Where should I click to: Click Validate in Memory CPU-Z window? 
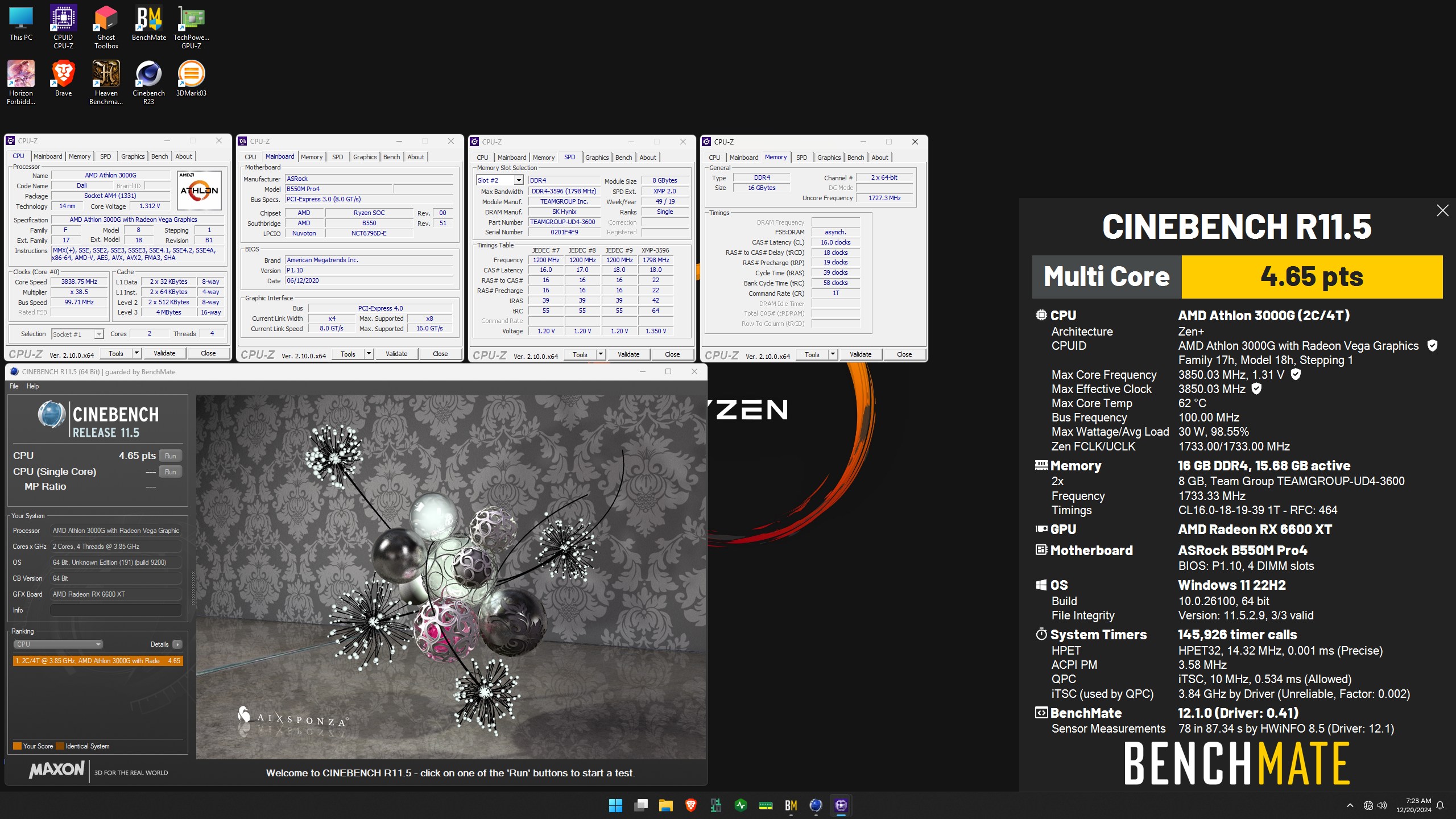click(x=861, y=354)
